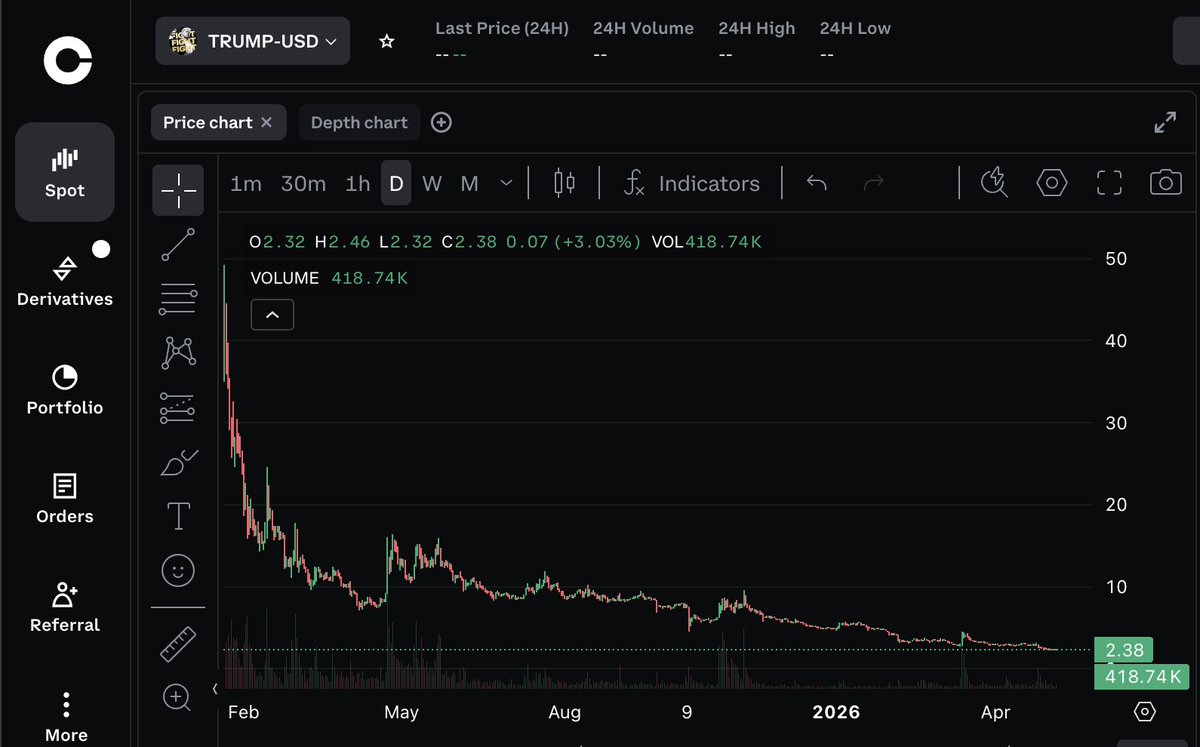Image resolution: width=1200 pixels, height=747 pixels.
Task: Open the Indicators dialog
Action: [691, 184]
